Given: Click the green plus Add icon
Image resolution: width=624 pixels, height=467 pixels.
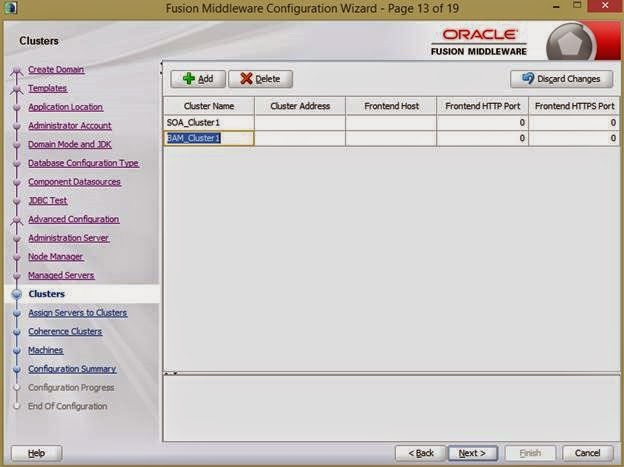Looking at the screenshot, I should pyautogui.click(x=189, y=78).
